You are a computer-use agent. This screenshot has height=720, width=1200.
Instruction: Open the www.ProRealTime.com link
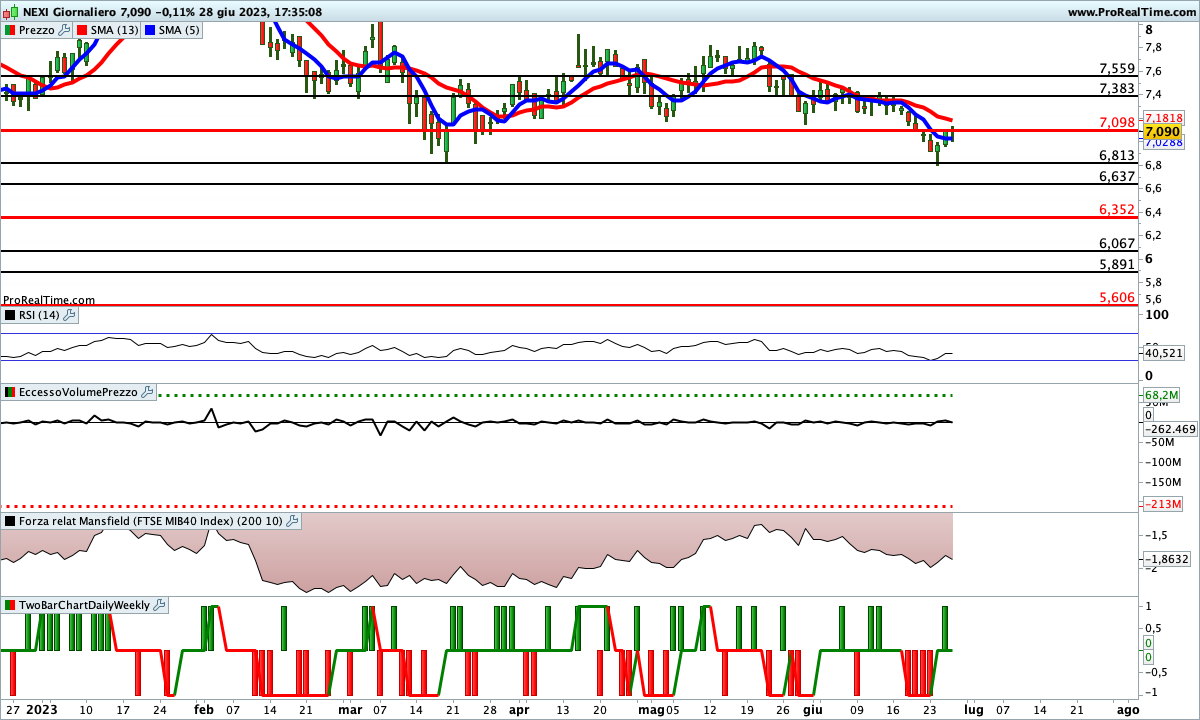point(1131,12)
